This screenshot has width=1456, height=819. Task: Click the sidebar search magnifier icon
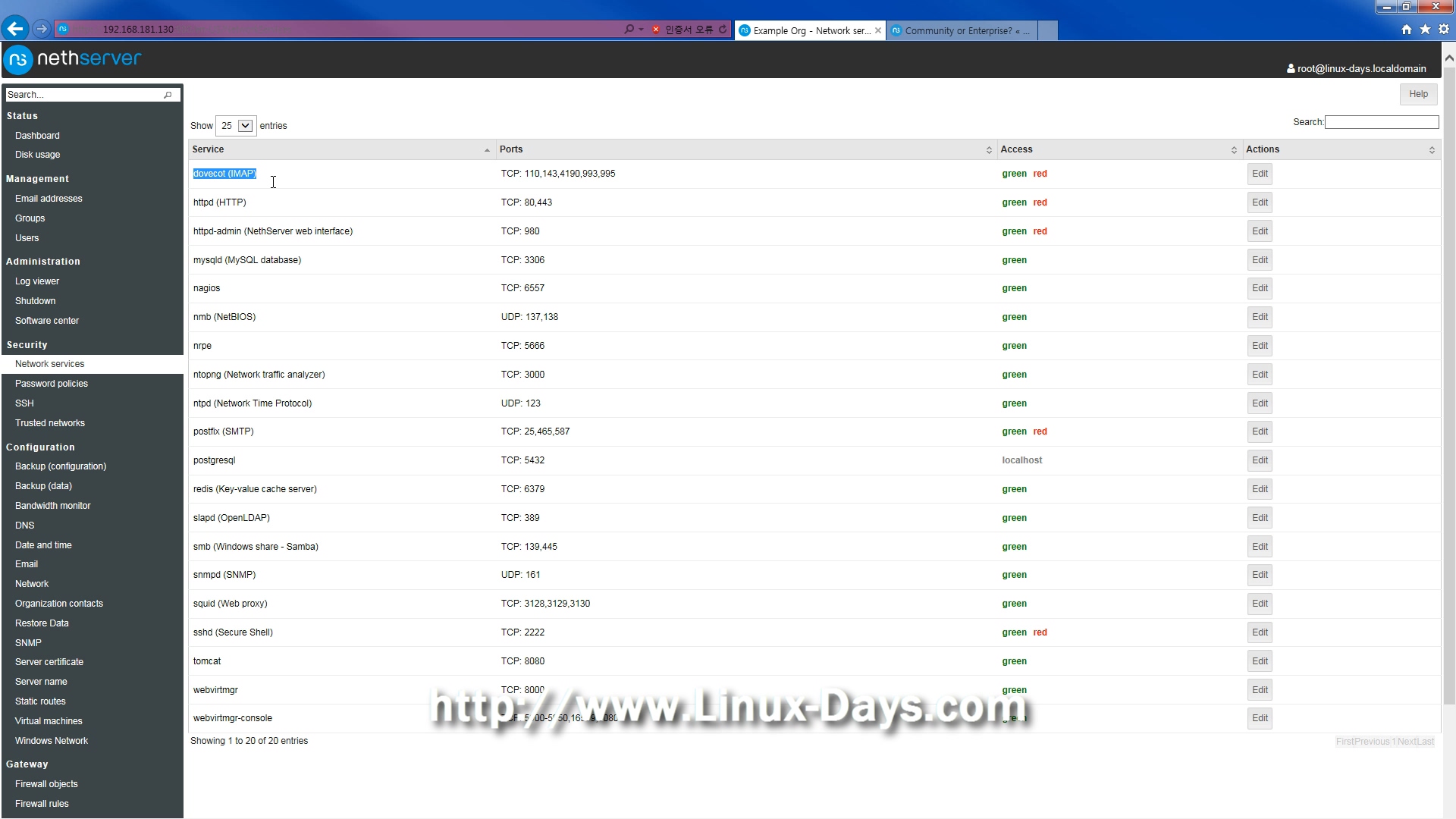[168, 95]
